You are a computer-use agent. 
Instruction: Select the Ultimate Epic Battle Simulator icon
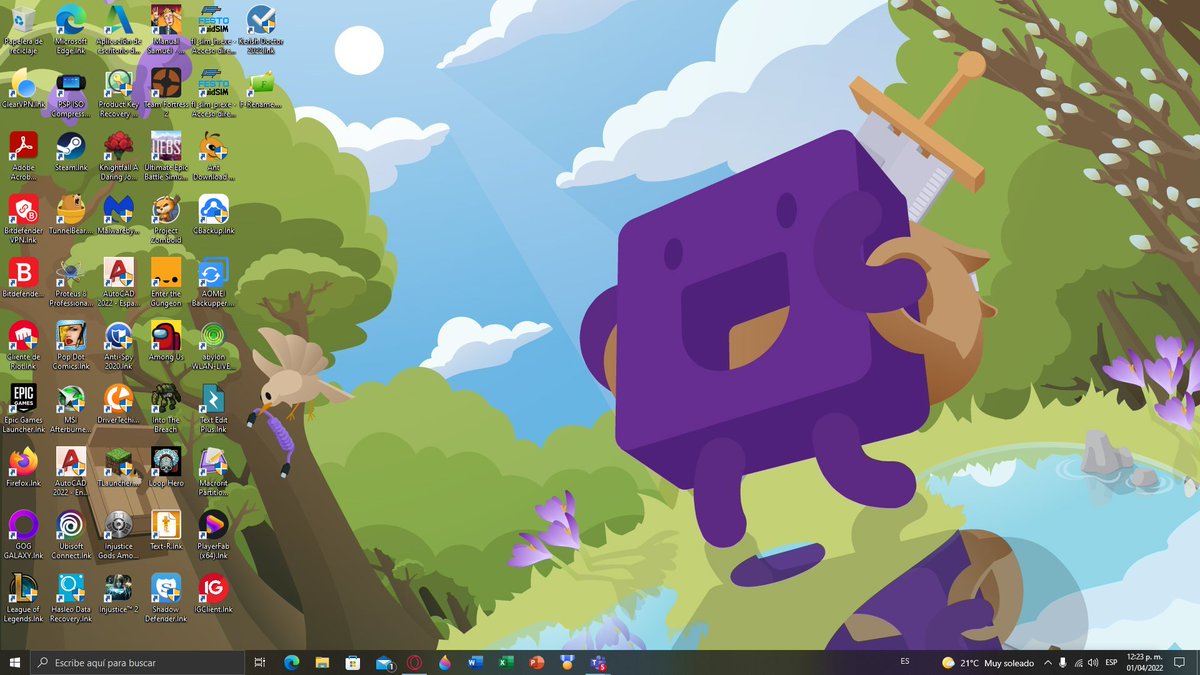pos(166,157)
